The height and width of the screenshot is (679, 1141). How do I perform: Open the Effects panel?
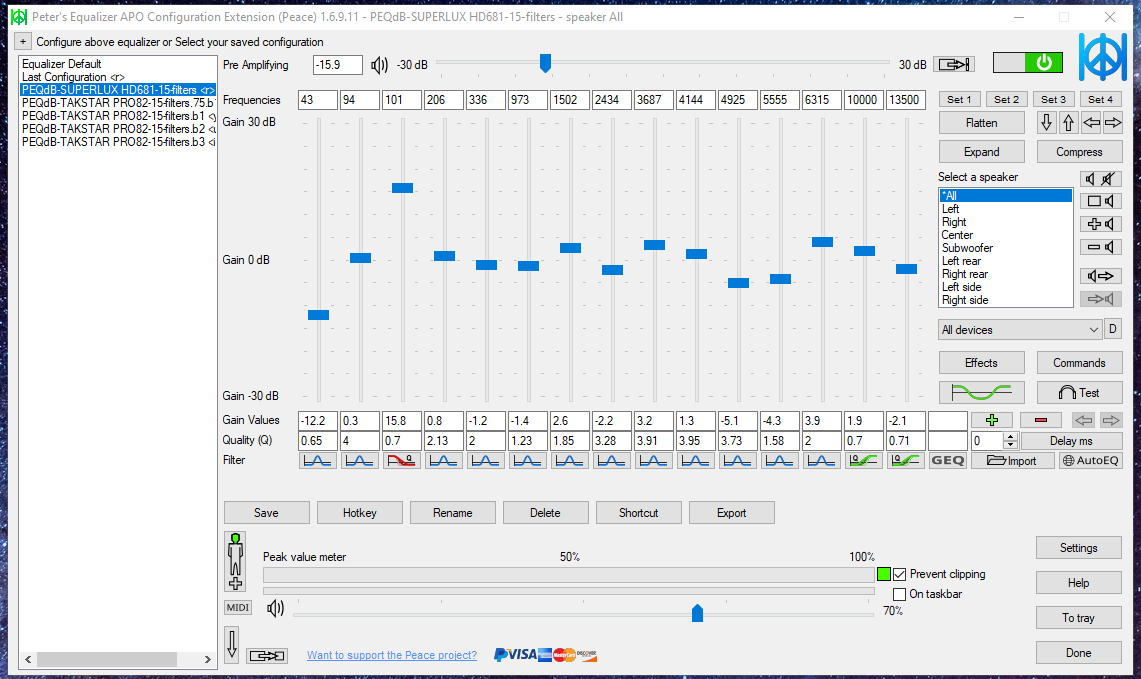pyautogui.click(x=982, y=363)
